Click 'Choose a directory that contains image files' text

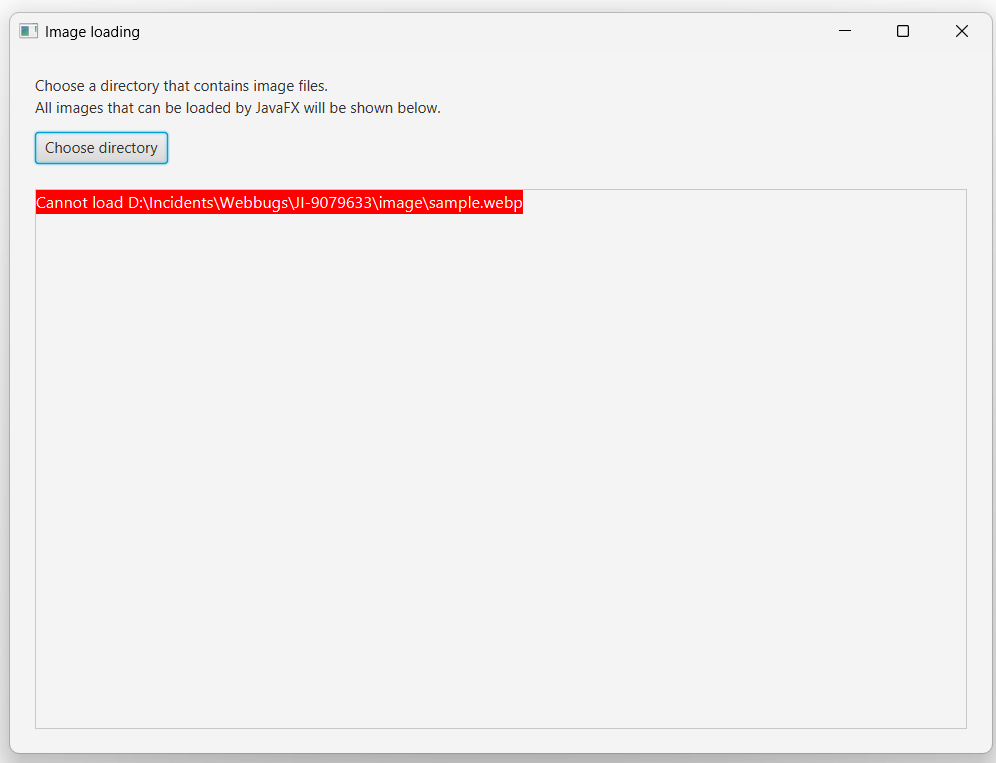181,86
